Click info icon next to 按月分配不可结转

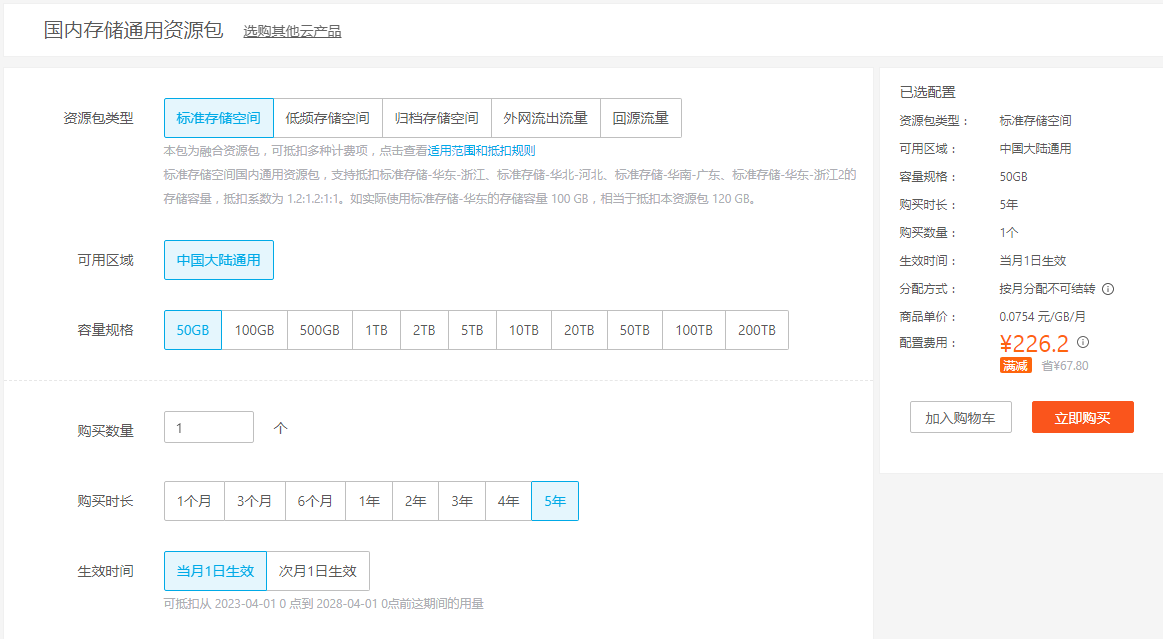(x=1108, y=289)
